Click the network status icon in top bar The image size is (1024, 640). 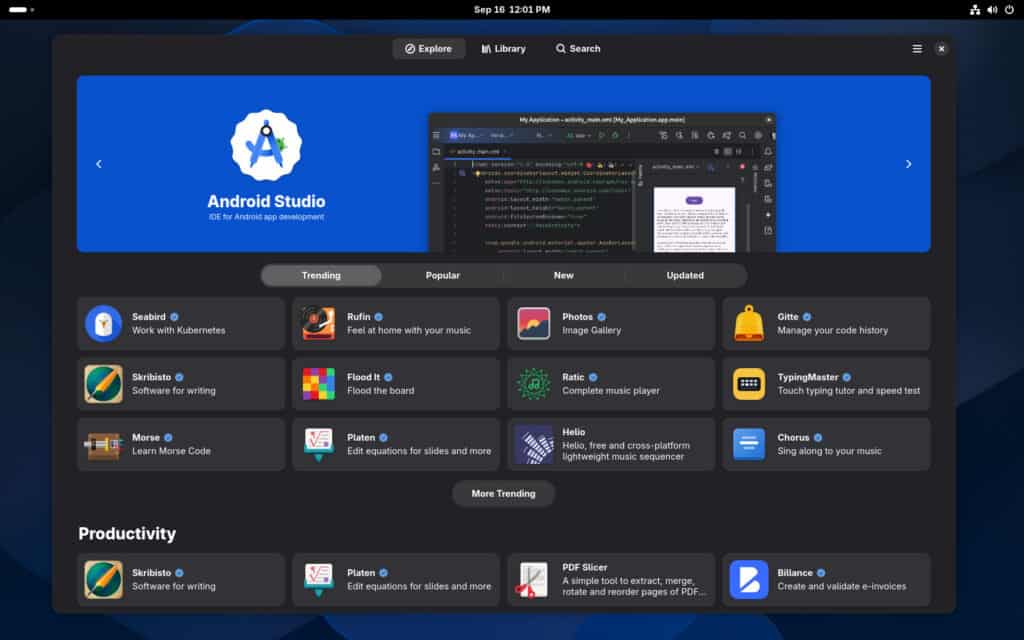975,10
